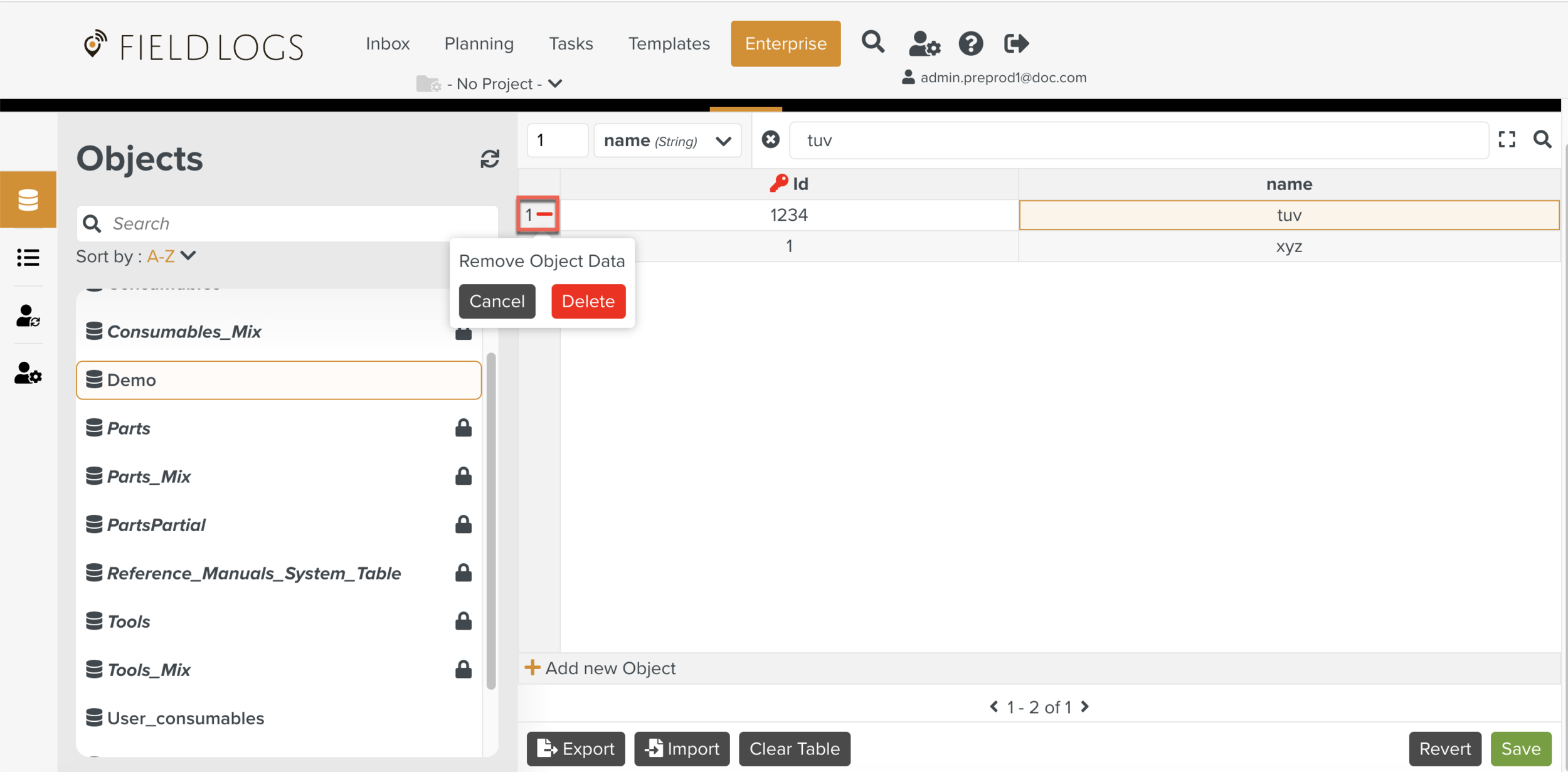The image size is (1568, 772).
Task: Click the lock icon next to Tools_Mix
Action: point(463,670)
